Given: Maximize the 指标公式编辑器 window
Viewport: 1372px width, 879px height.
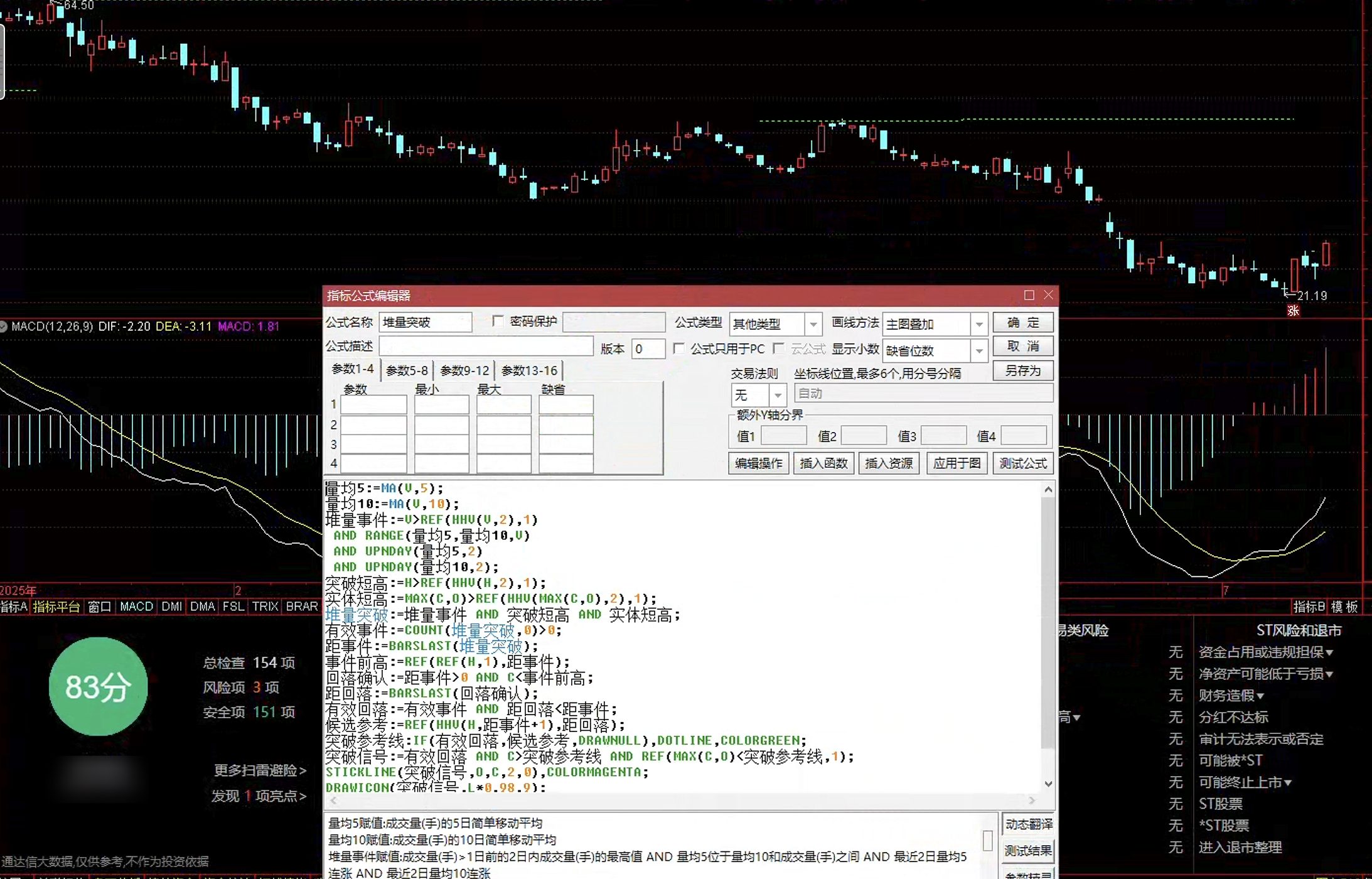Looking at the screenshot, I should [x=1029, y=295].
